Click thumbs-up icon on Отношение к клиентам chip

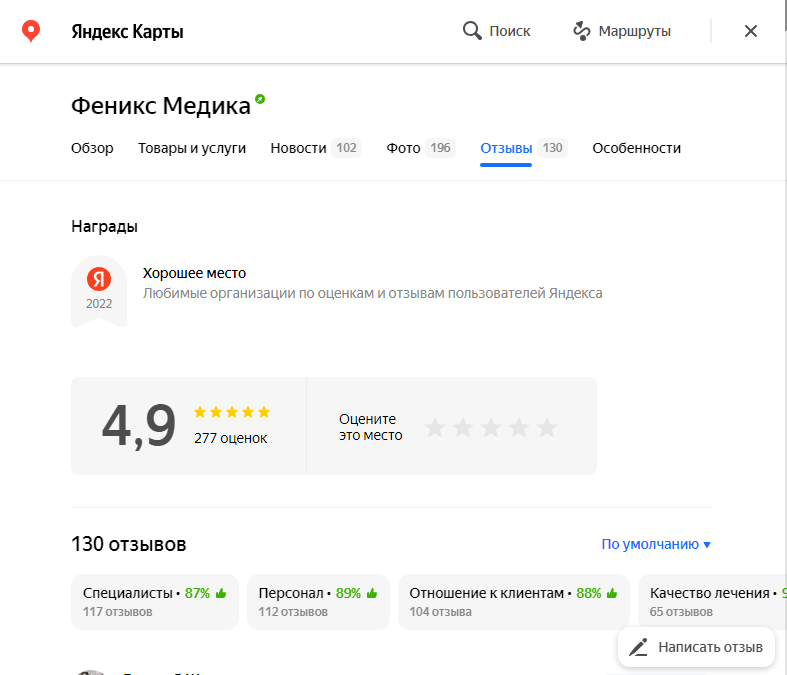612,593
